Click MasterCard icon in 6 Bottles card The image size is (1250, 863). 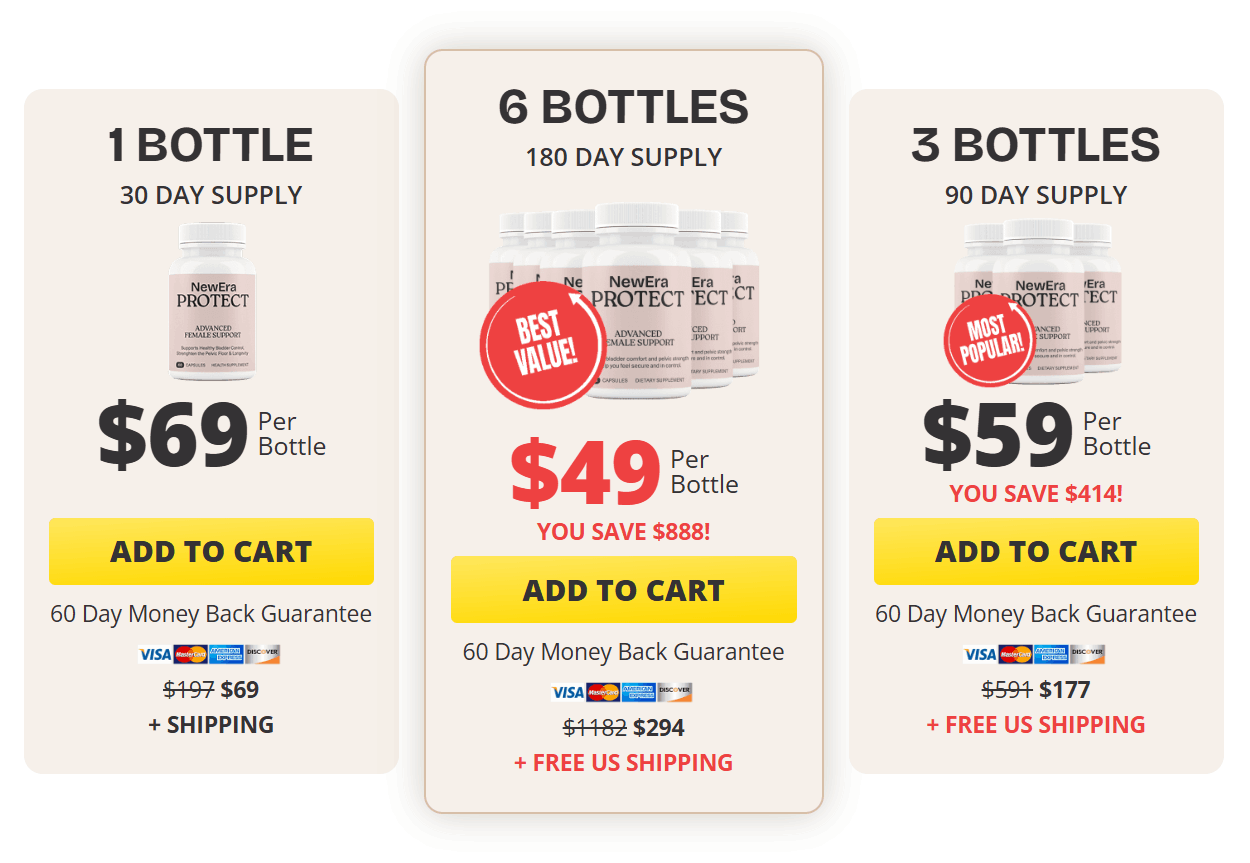pos(603,692)
